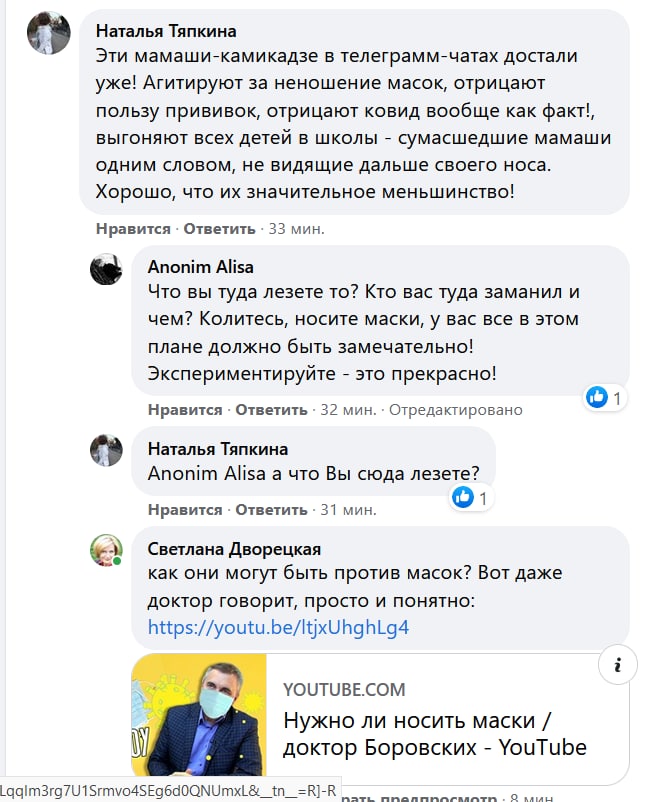Open Светлана Дворецкая's profile avatar
This screenshot has width=665, height=802.
point(106,551)
